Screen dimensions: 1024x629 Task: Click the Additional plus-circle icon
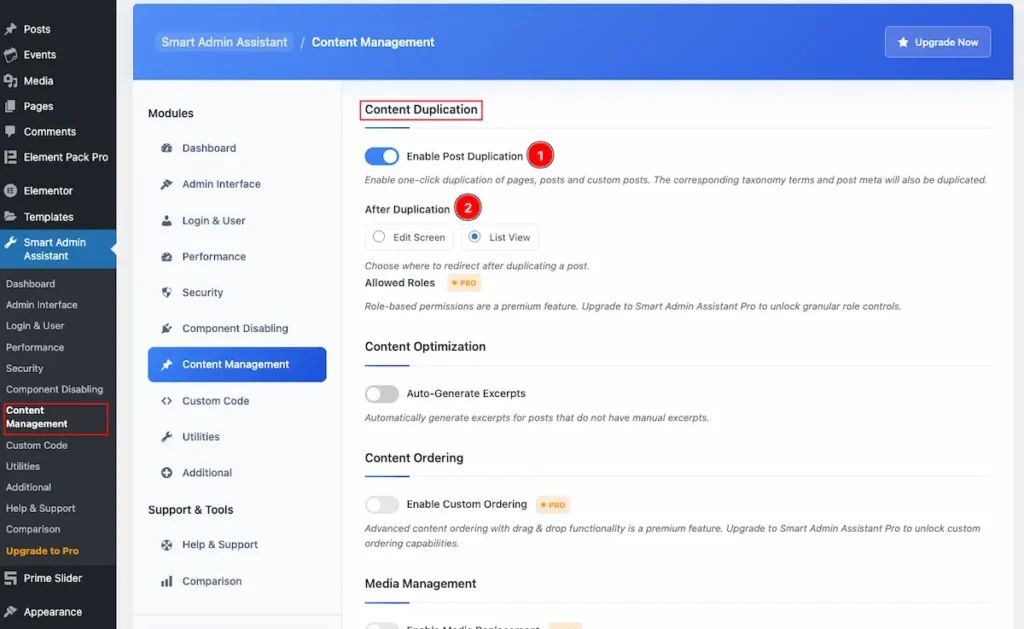(x=167, y=472)
